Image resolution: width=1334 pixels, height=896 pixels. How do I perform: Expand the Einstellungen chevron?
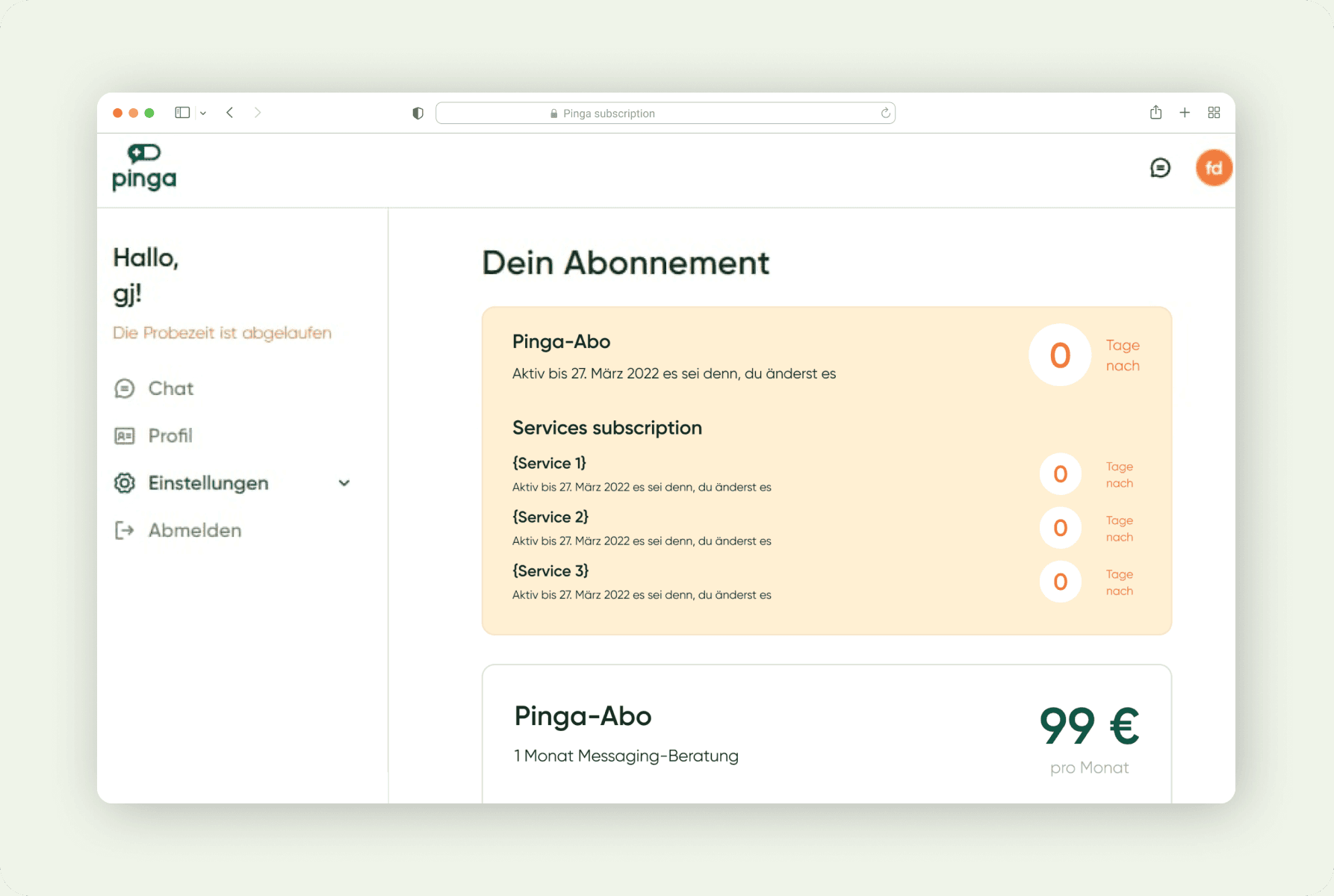click(x=344, y=483)
